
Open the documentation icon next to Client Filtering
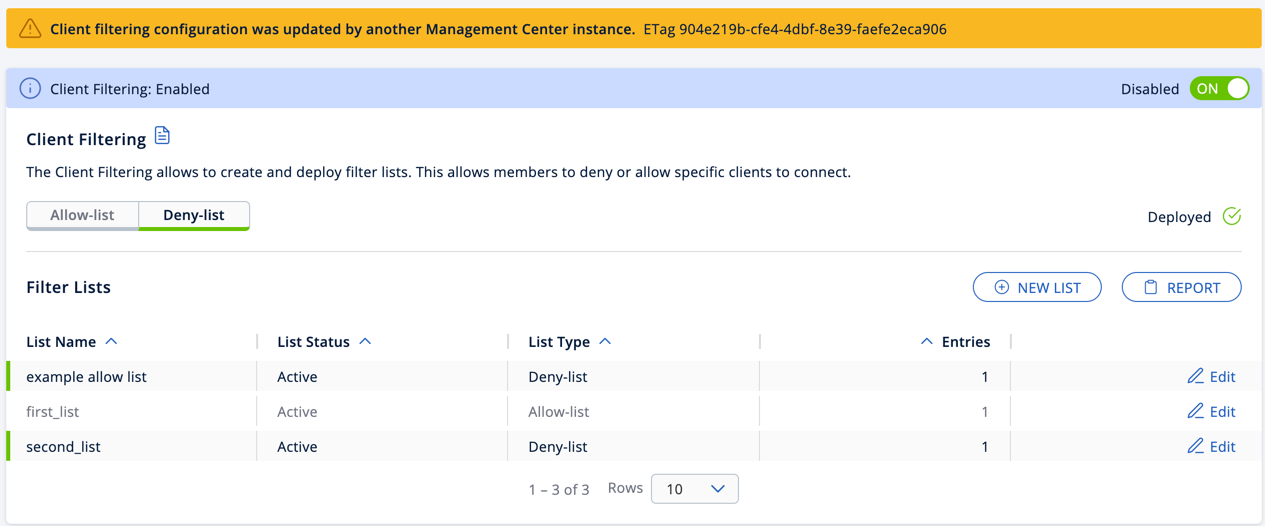tap(162, 136)
